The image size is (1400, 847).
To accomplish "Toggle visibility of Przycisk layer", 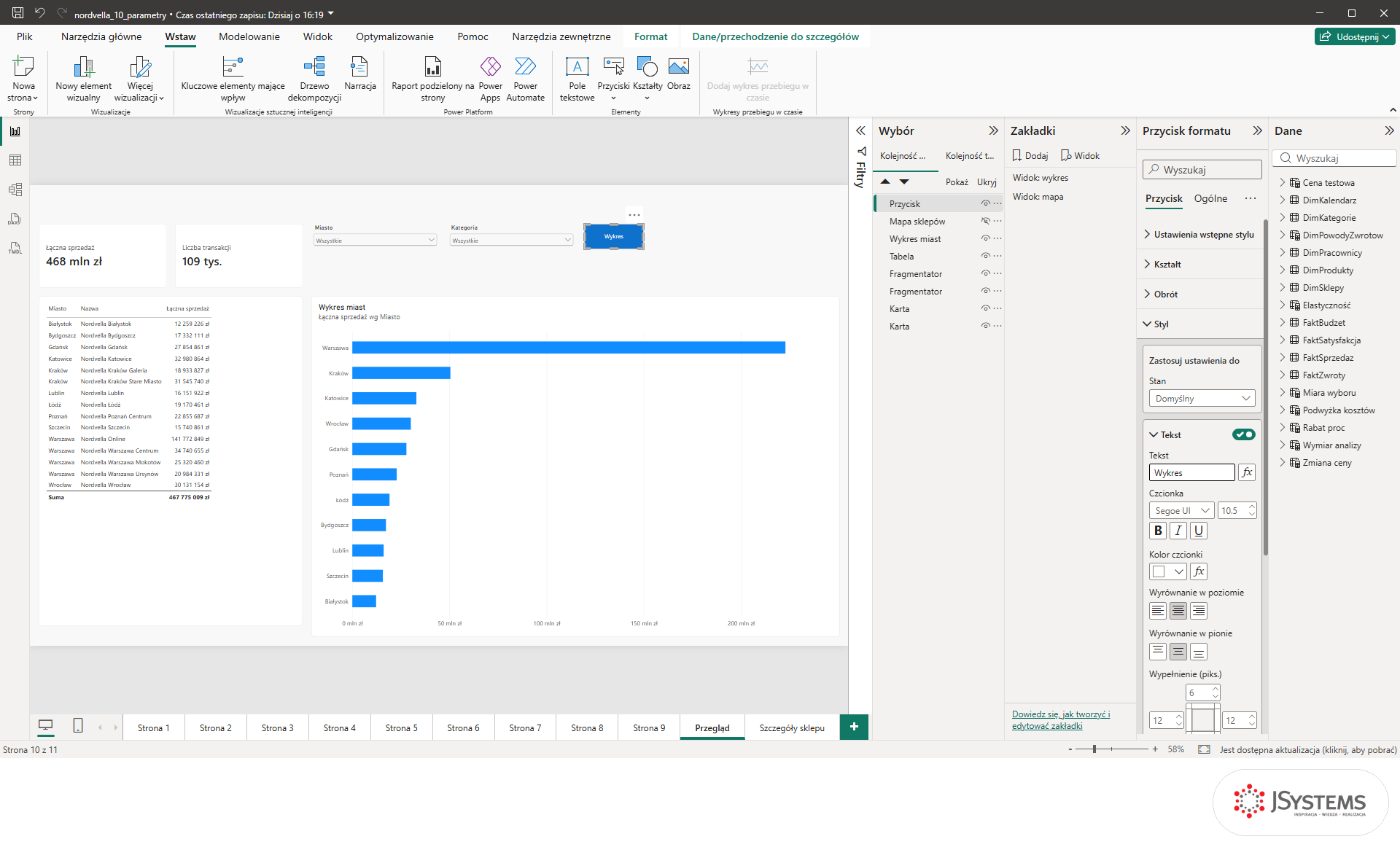I will pyautogui.click(x=985, y=203).
